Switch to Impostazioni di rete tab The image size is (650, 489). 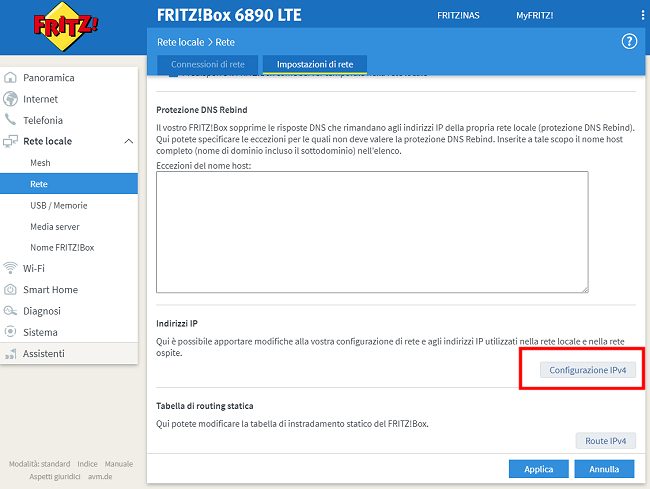315,65
